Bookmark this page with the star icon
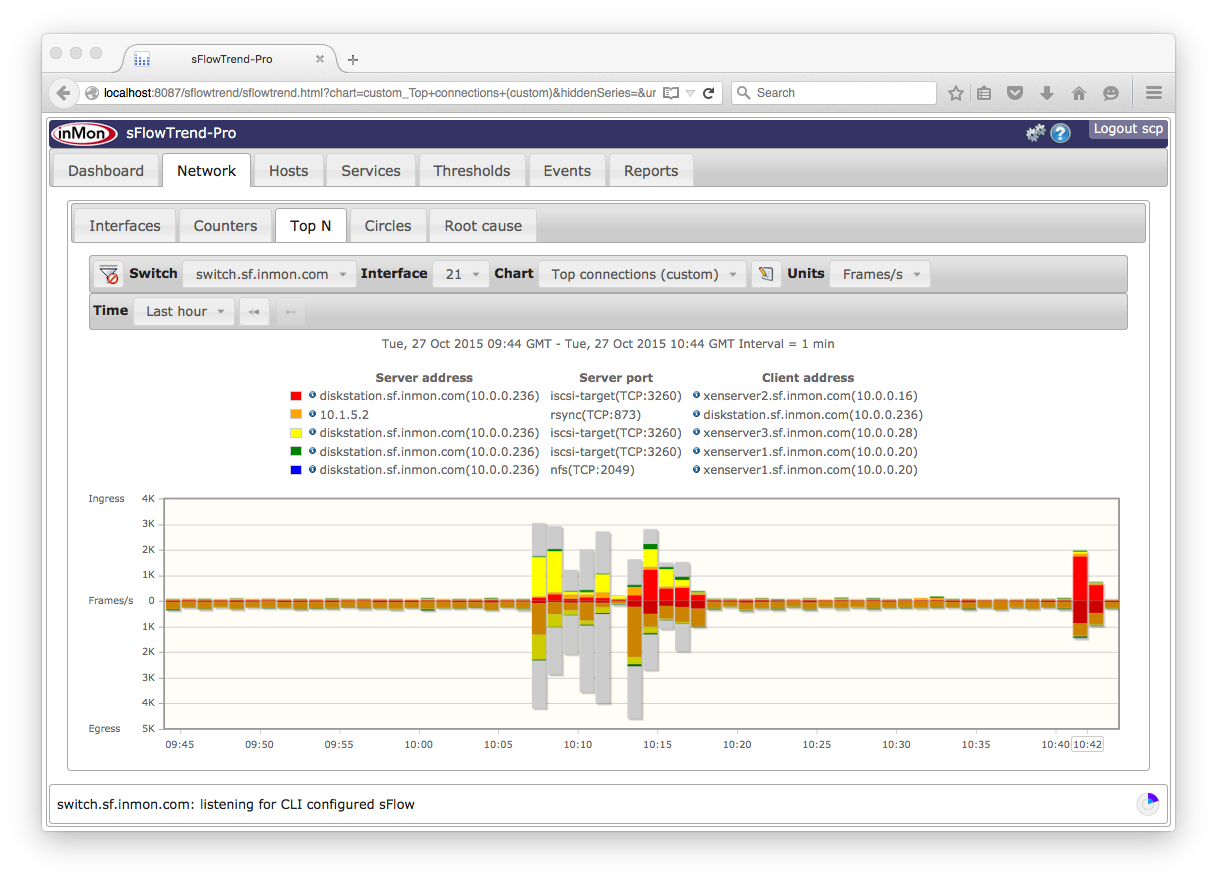 click(956, 93)
